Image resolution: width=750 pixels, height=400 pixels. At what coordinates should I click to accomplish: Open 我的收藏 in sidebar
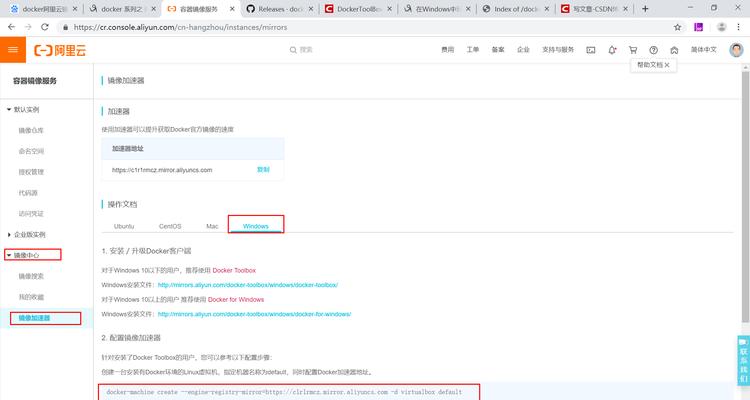point(31,297)
